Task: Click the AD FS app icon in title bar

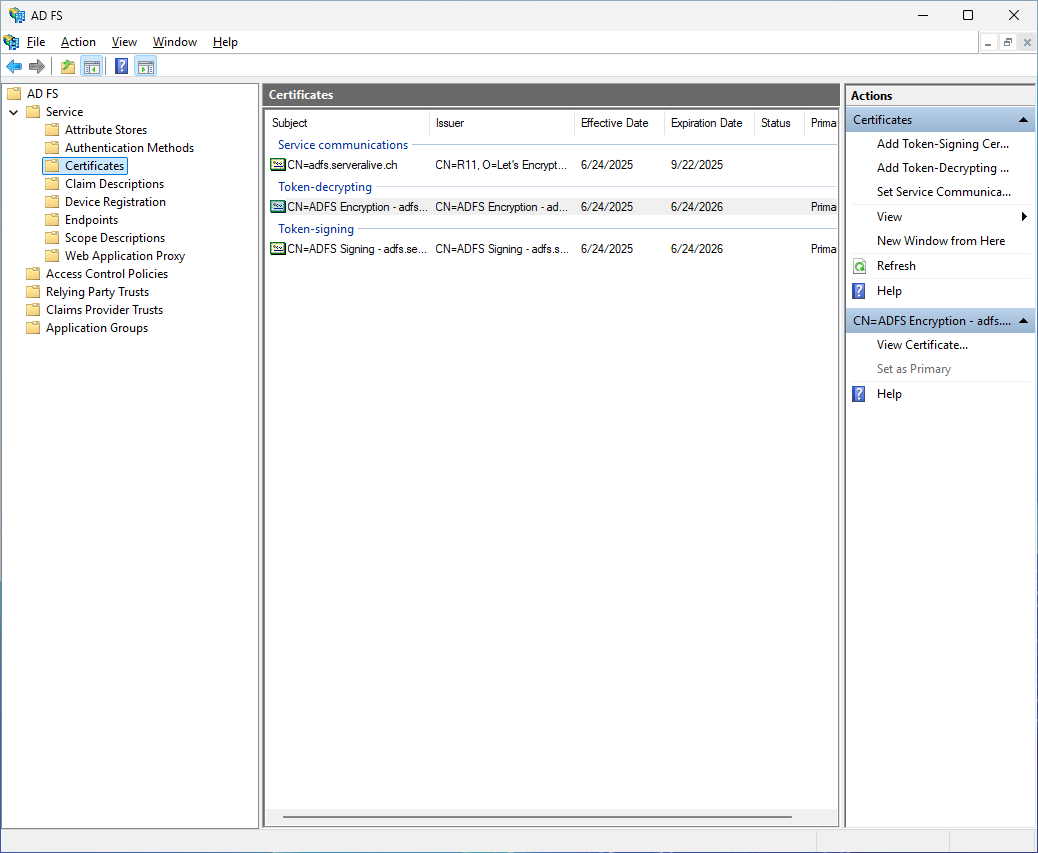Action: tap(17, 15)
